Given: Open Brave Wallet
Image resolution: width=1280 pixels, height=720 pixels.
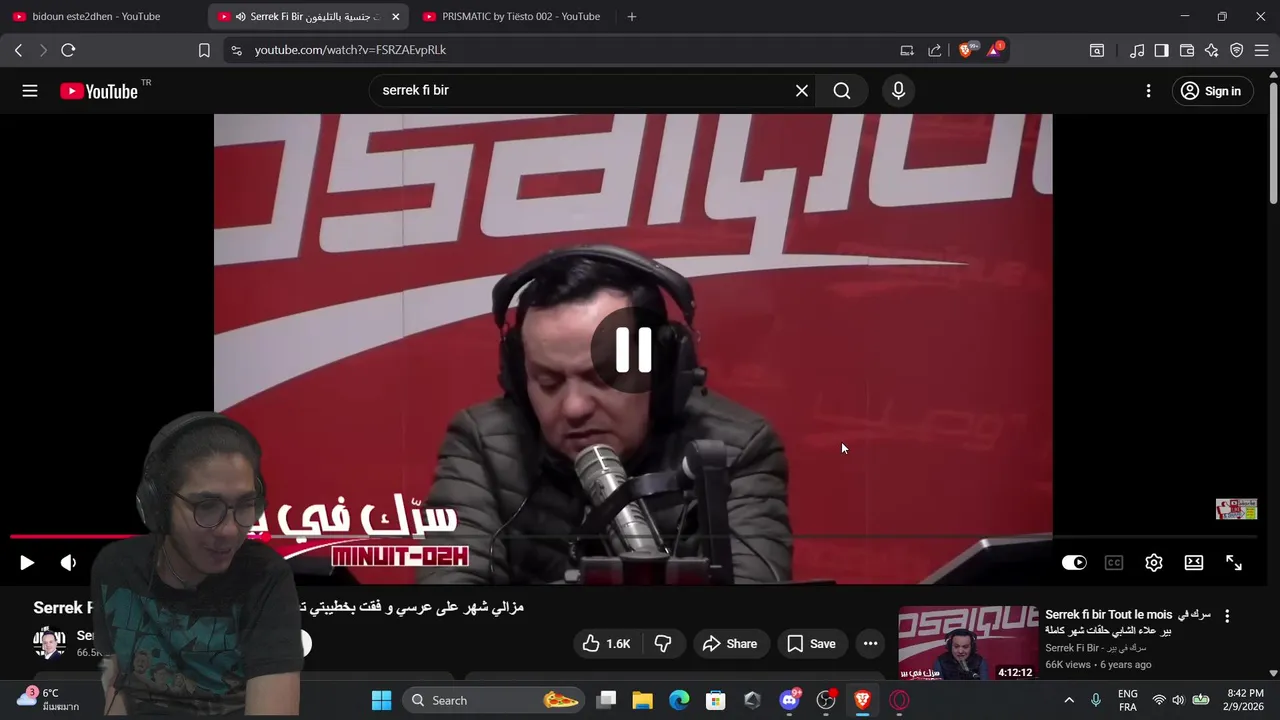Looking at the screenshot, I should [x=1187, y=50].
